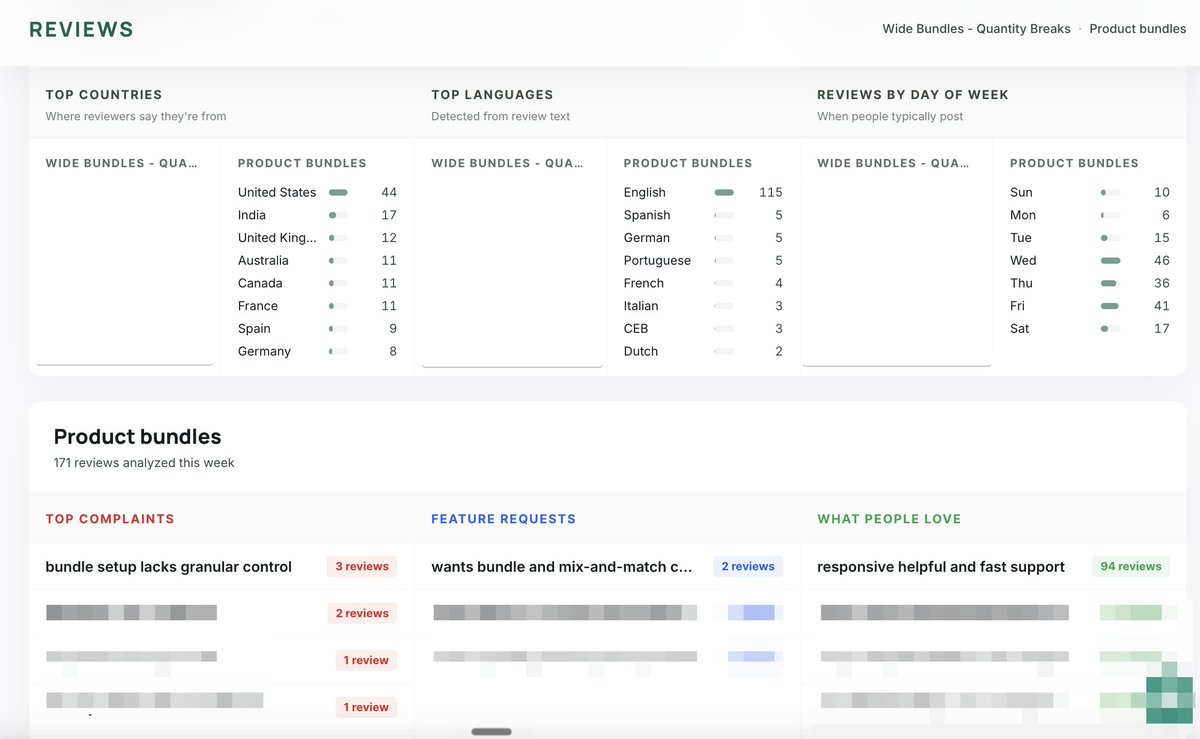This screenshot has width=1200, height=739.
Task: Select the Spain country row
Action: click(317, 328)
